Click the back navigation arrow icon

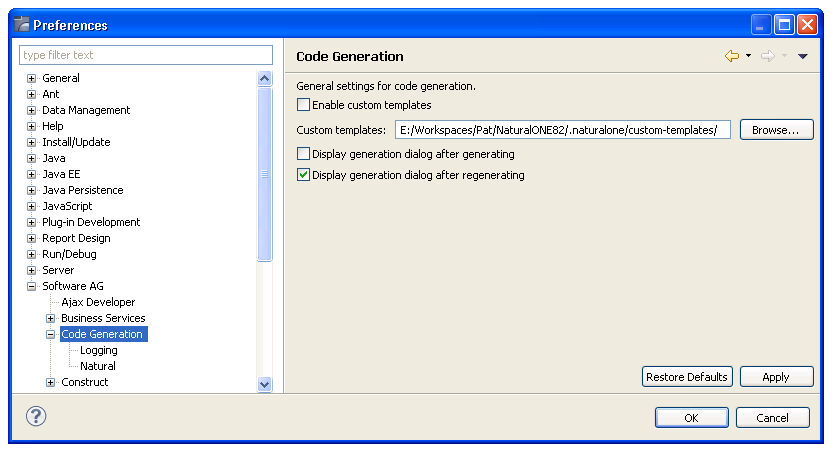pos(732,56)
